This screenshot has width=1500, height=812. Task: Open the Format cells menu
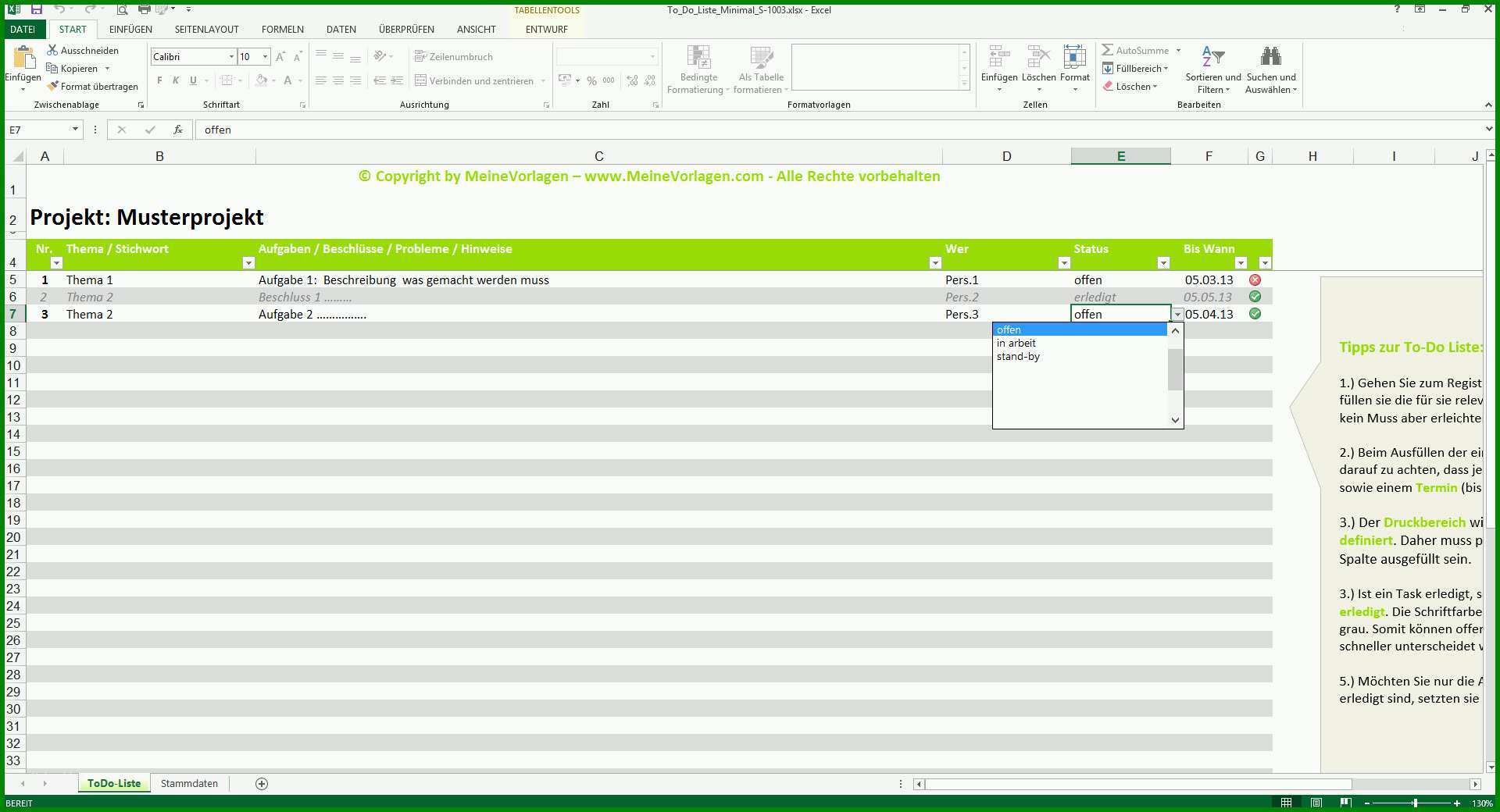pos(1075,69)
